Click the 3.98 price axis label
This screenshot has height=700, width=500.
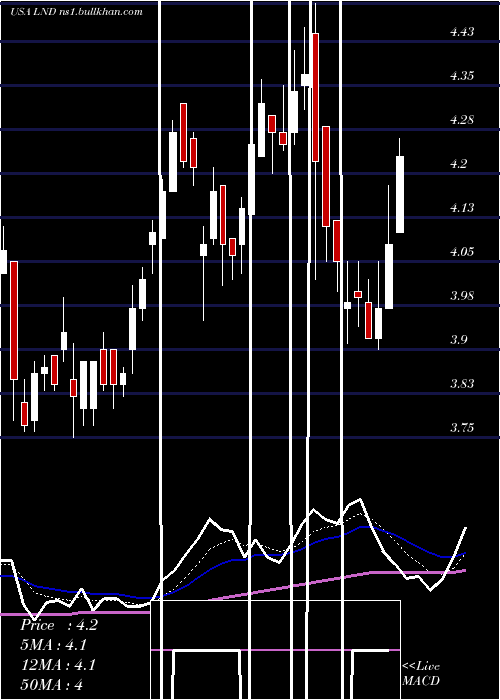point(462,296)
